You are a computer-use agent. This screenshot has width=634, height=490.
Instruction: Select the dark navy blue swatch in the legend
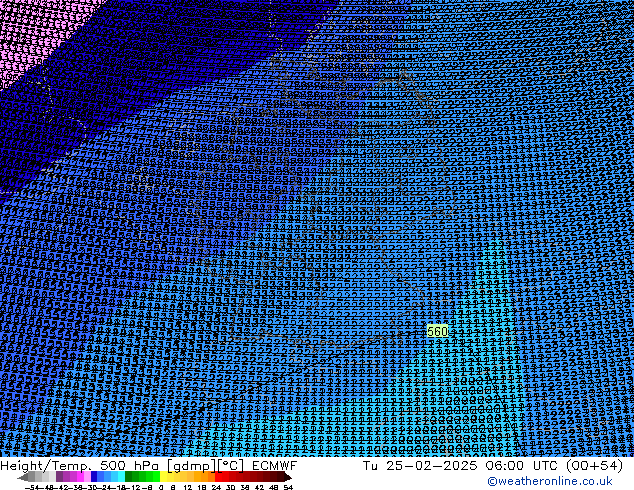pos(94,477)
